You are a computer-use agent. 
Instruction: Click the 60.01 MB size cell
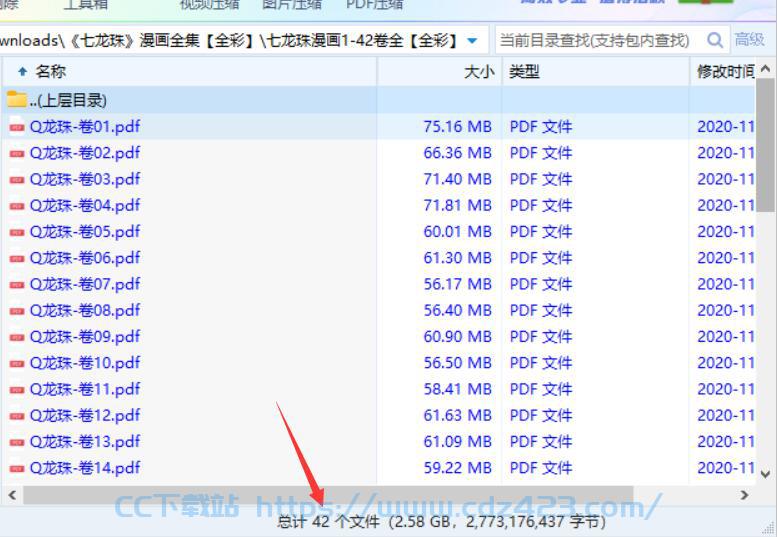coord(457,232)
